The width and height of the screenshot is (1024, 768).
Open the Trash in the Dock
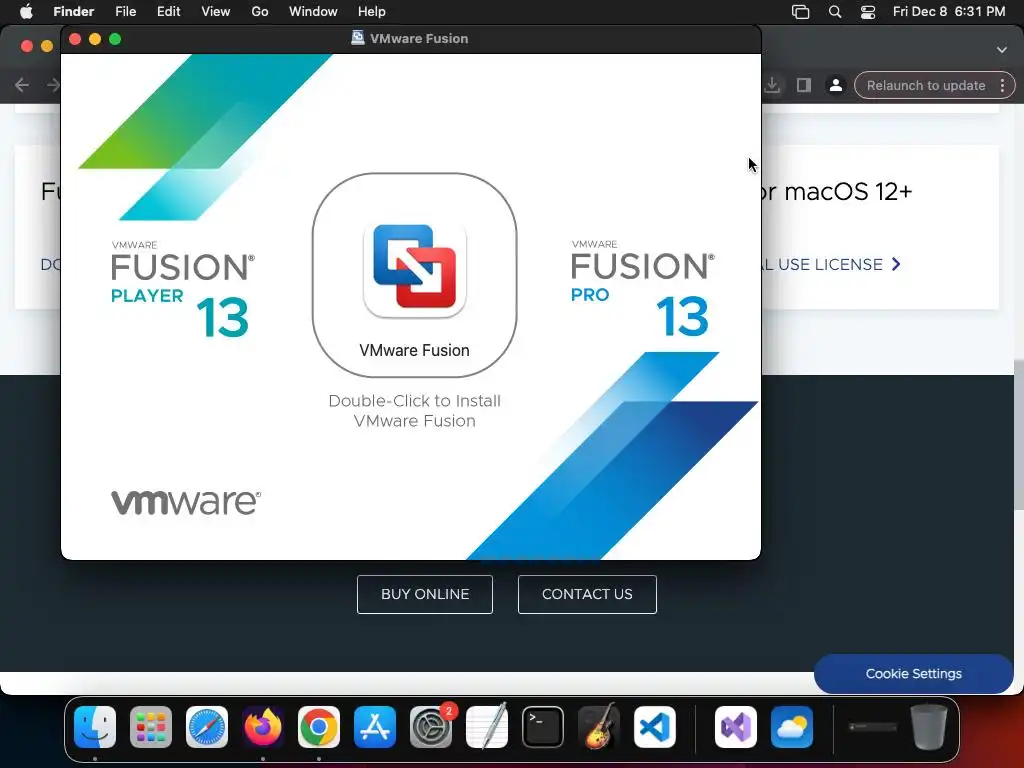tap(929, 726)
